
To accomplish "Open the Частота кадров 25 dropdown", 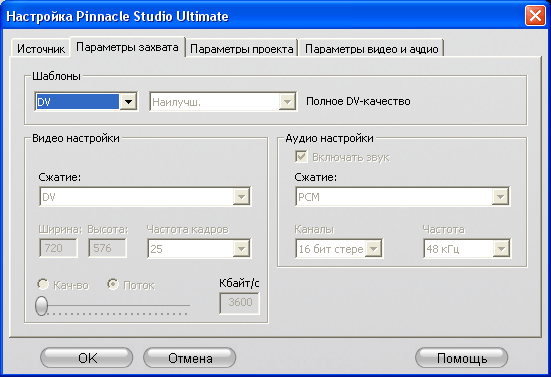I will (x=199, y=249).
